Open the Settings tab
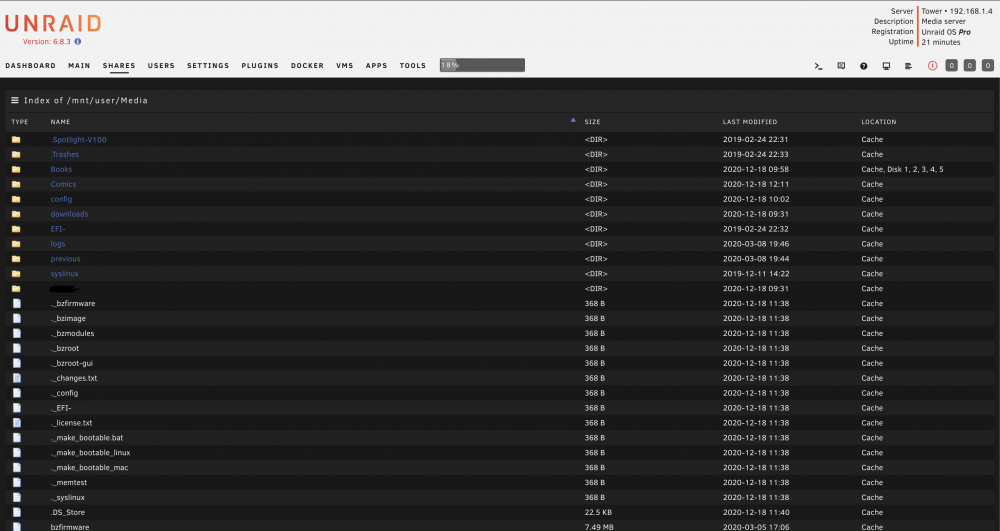Screen dimensions: 1000x531 (x=208, y=66)
